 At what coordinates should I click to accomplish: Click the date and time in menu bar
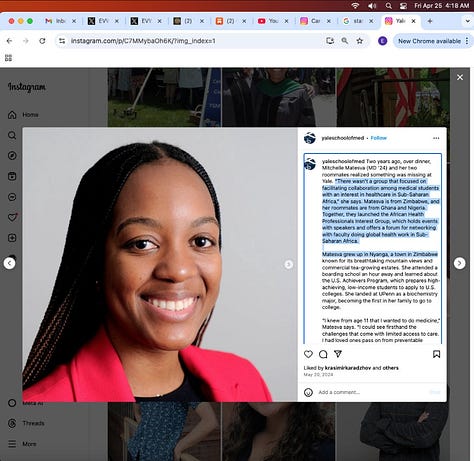pos(442,5)
